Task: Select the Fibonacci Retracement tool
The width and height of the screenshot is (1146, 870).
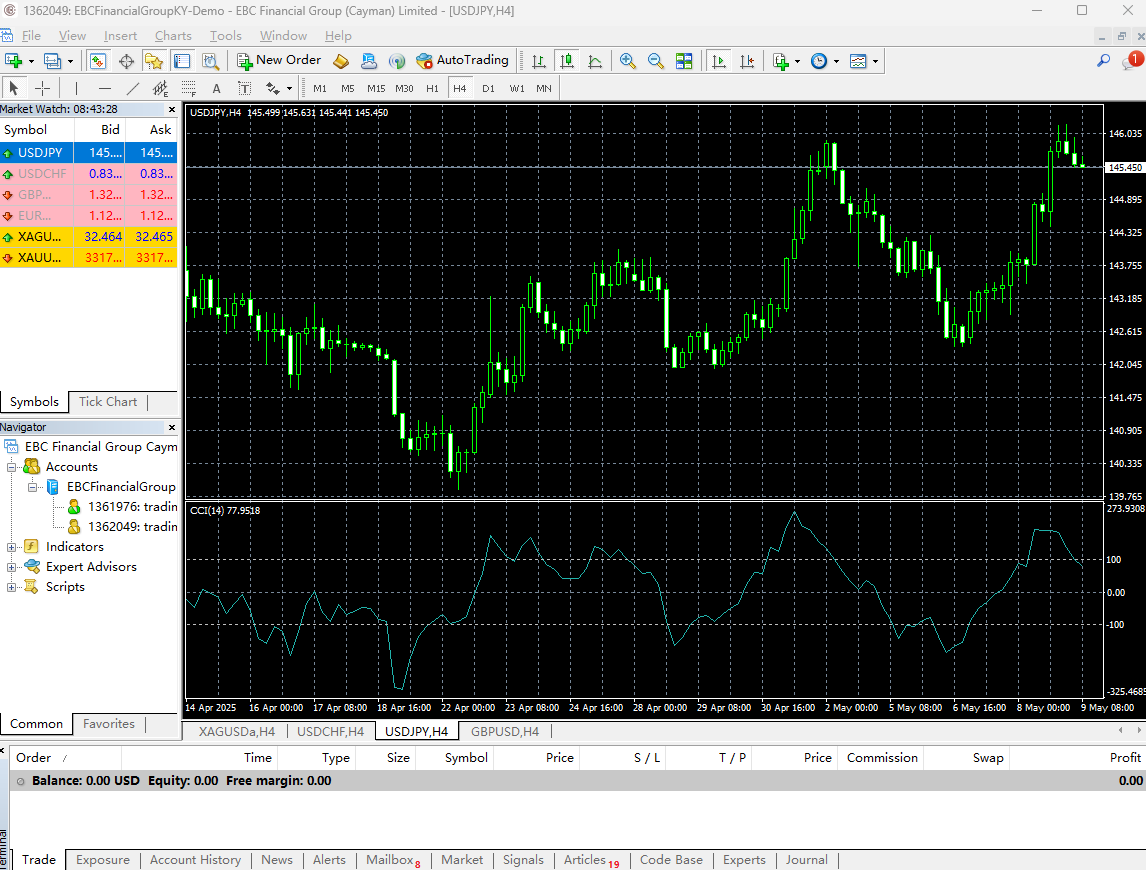Action: (189, 88)
